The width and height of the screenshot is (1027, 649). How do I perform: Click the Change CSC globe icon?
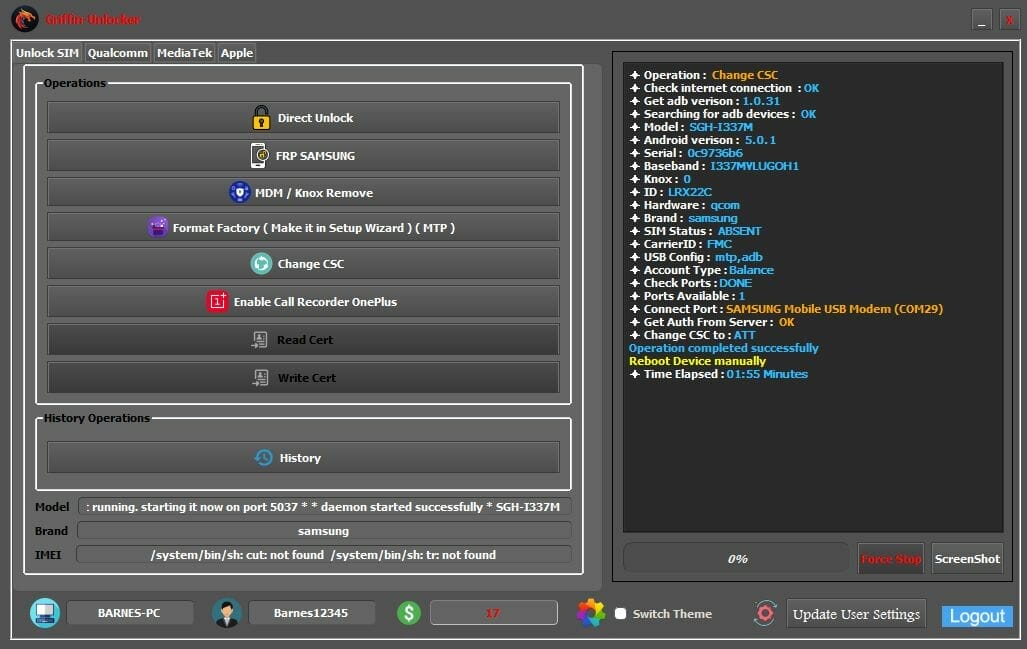259,263
